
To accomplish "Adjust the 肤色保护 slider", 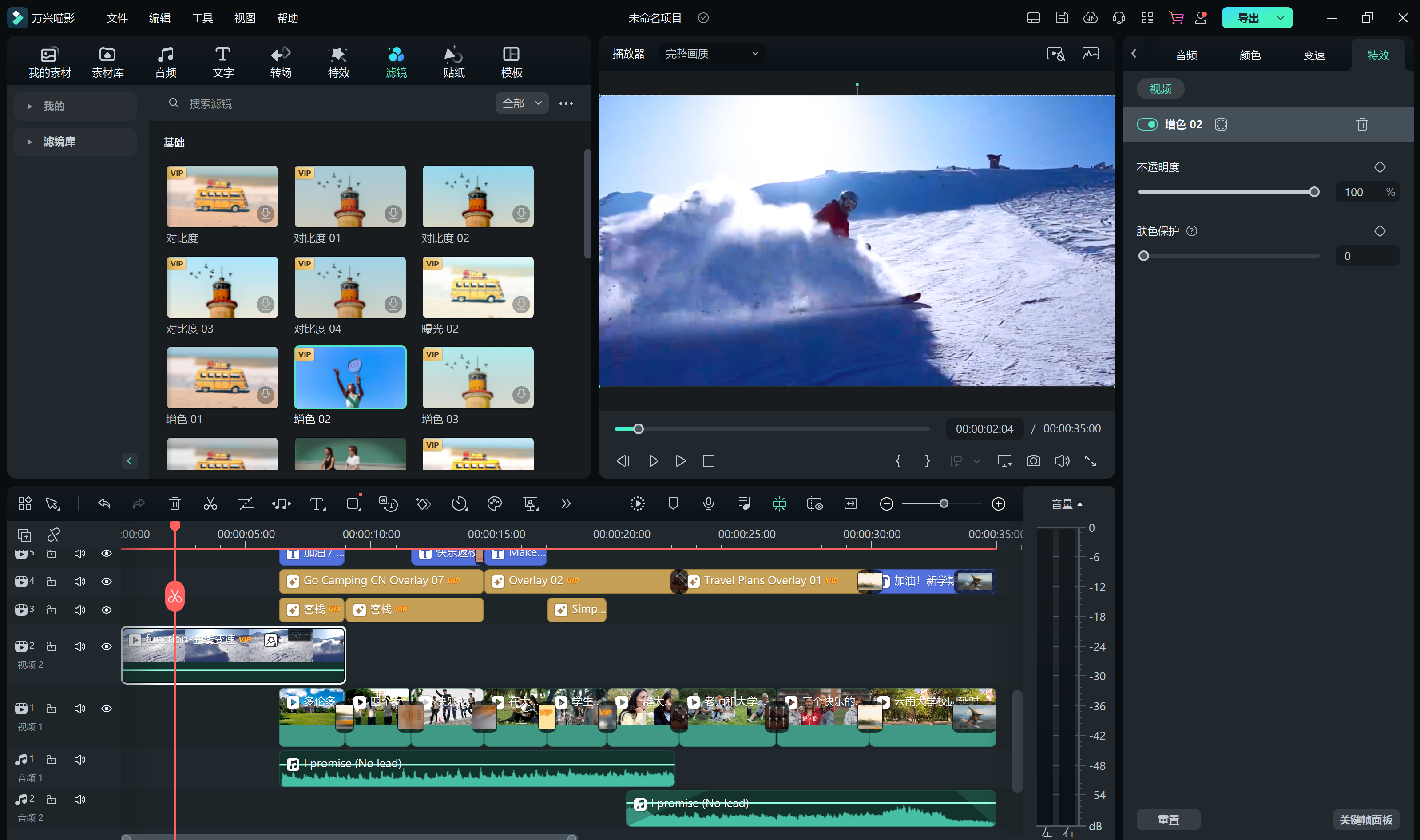I will pos(1228,256).
